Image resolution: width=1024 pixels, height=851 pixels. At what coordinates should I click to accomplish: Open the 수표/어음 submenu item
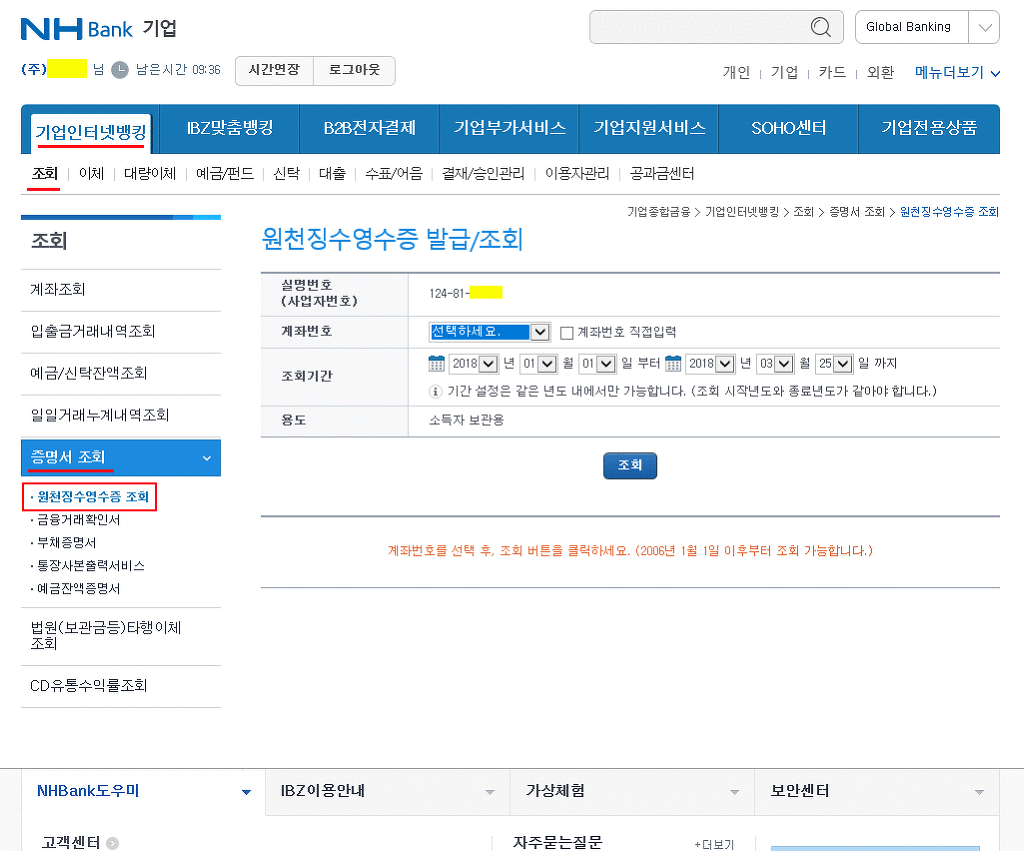click(394, 174)
